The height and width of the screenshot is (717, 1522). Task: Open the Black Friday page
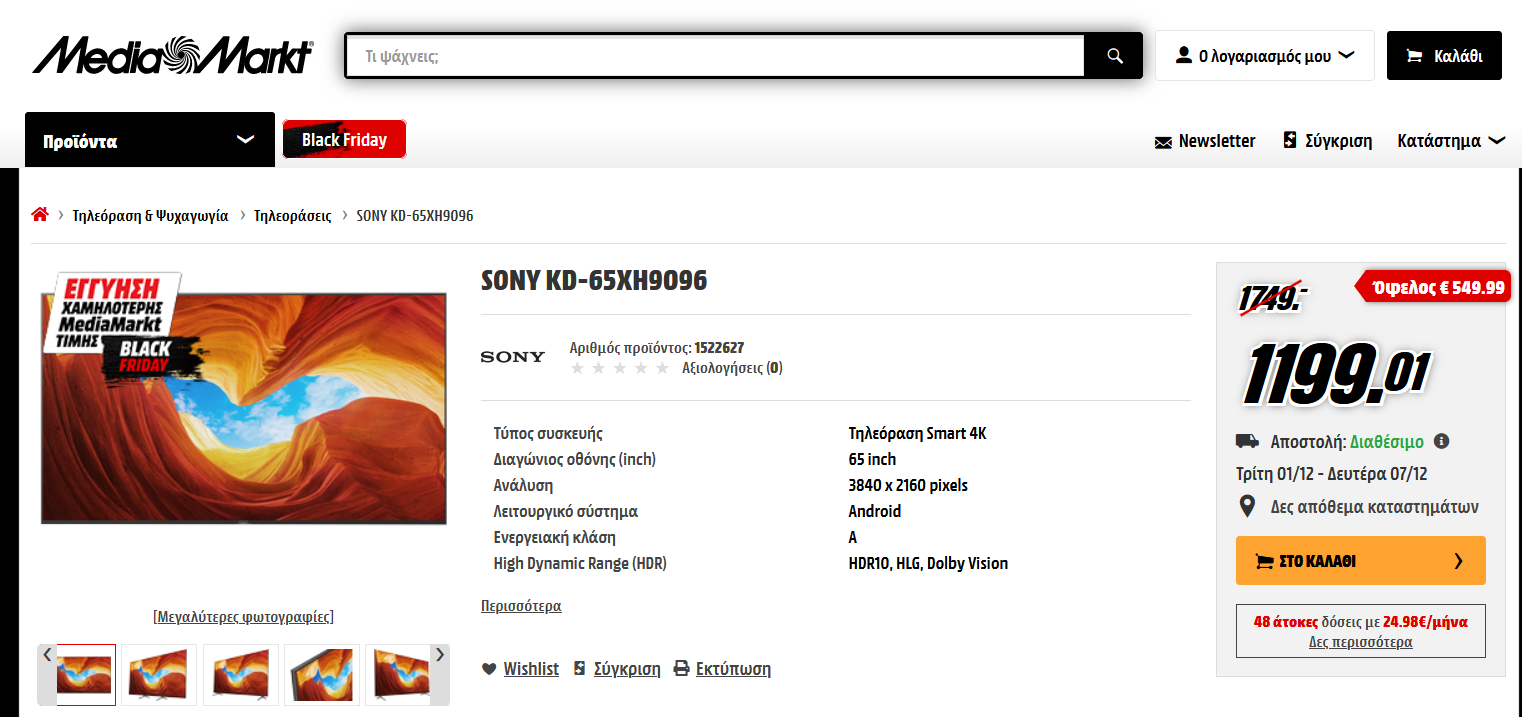coord(344,140)
